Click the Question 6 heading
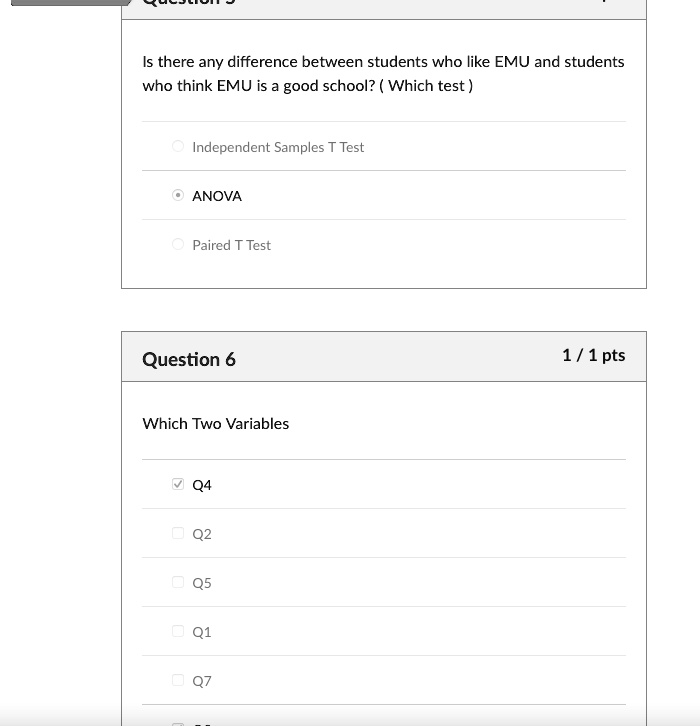700x726 pixels. [x=189, y=359]
